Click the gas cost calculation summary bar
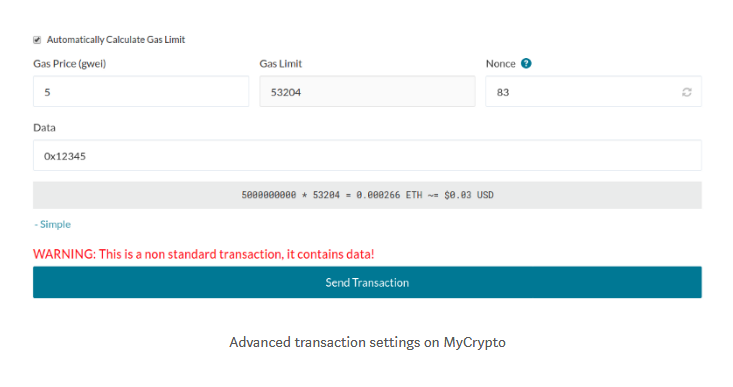This screenshot has height=387, width=733. [367, 195]
